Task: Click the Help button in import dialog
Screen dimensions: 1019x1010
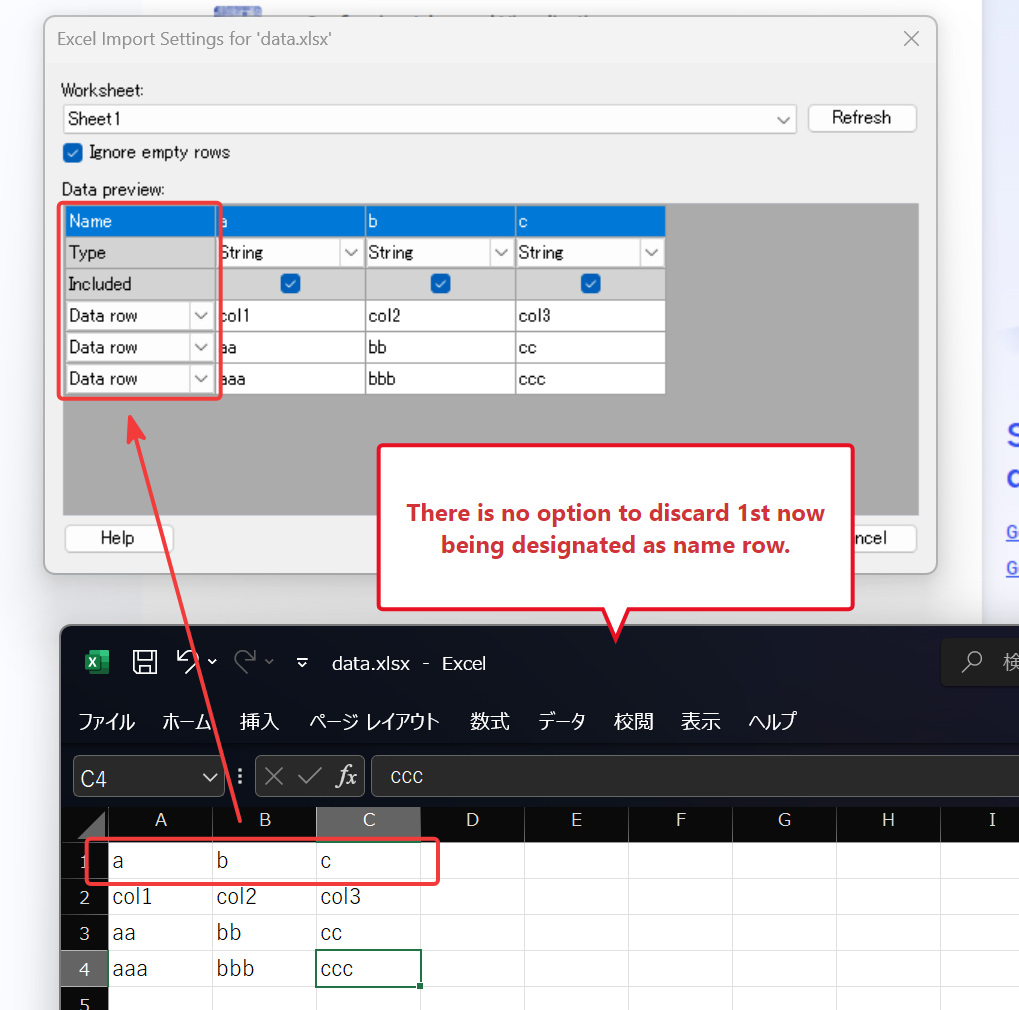Action: tap(118, 538)
